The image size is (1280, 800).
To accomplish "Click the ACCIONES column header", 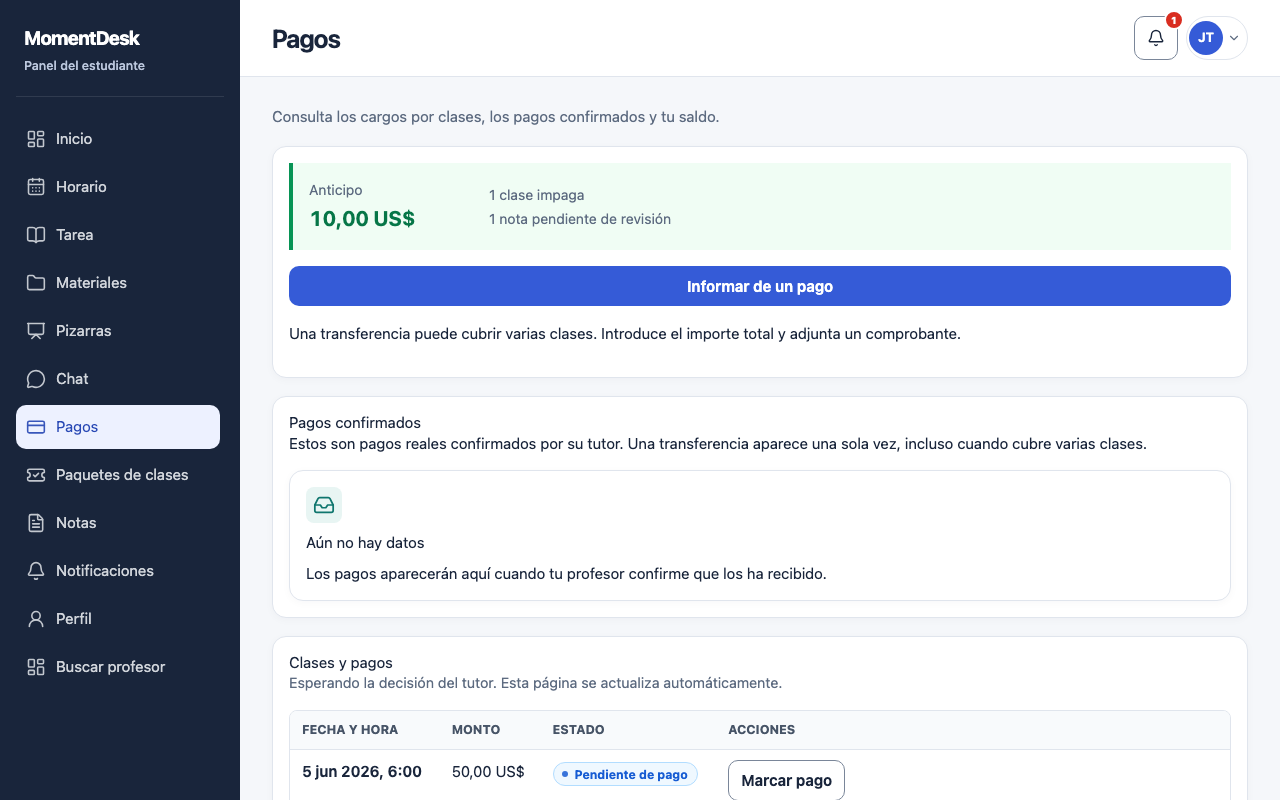I will [761, 730].
